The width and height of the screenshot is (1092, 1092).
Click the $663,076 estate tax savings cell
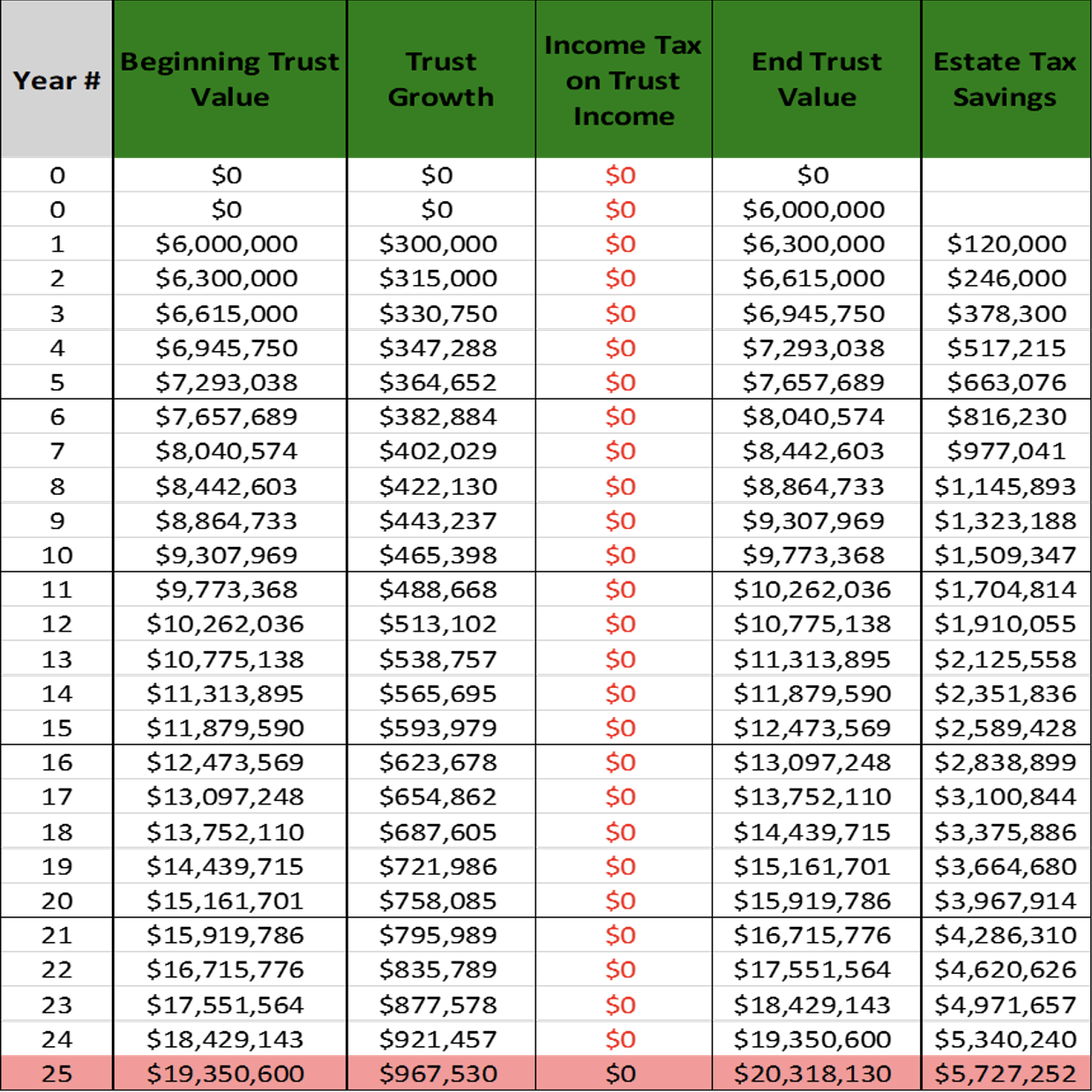click(1006, 383)
